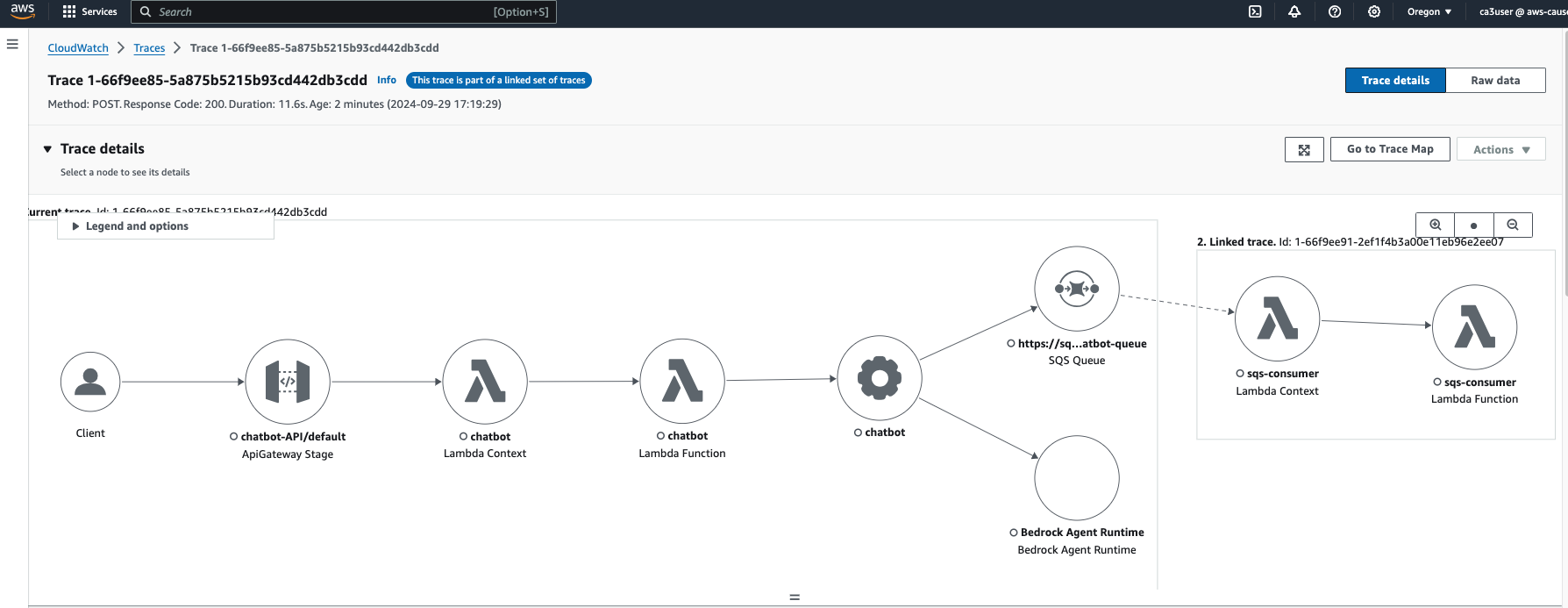This screenshot has width=1568, height=608.
Task: Click the panel resize handle at bottom
Action: (x=795, y=597)
